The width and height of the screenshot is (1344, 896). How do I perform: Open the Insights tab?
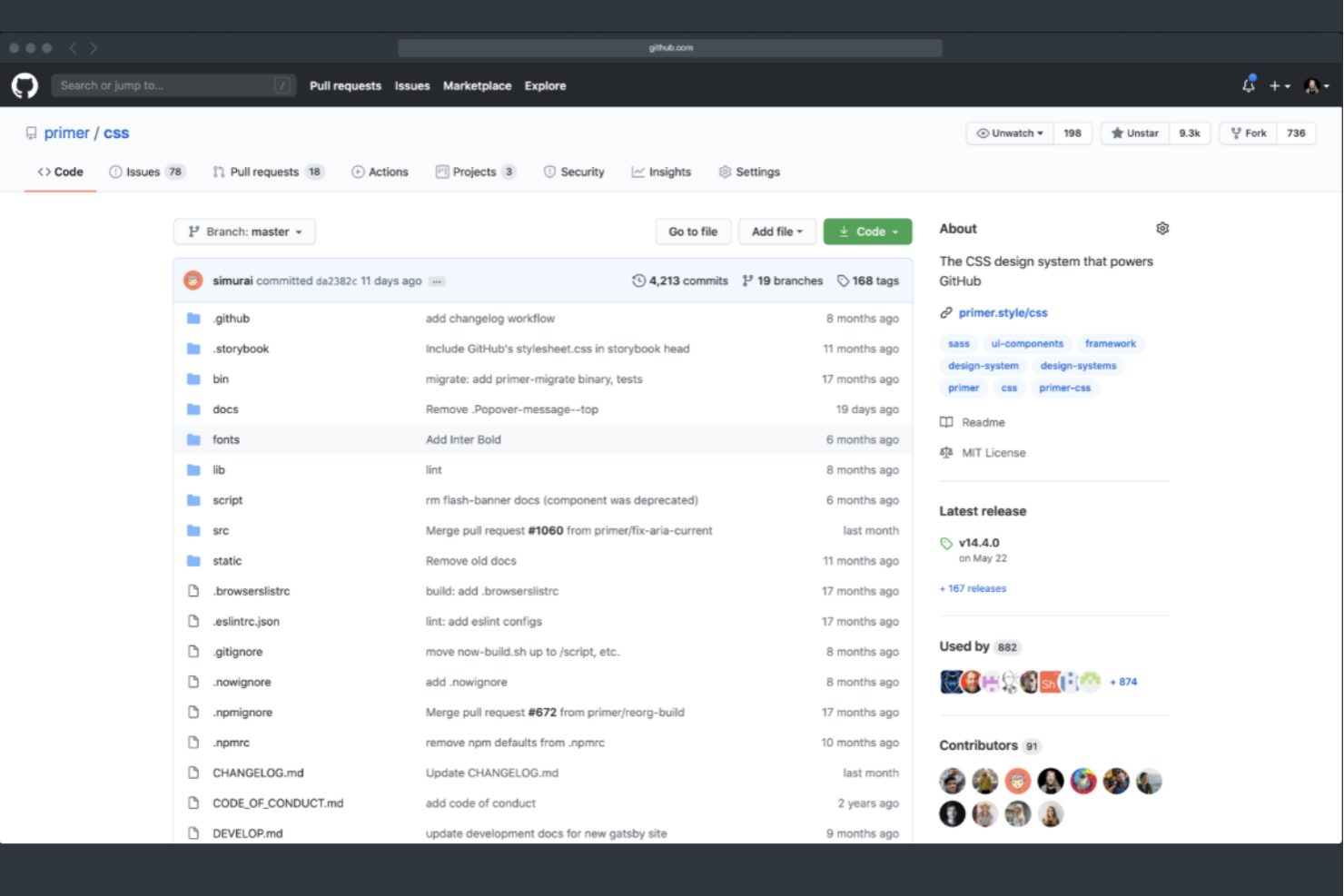pos(661,172)
